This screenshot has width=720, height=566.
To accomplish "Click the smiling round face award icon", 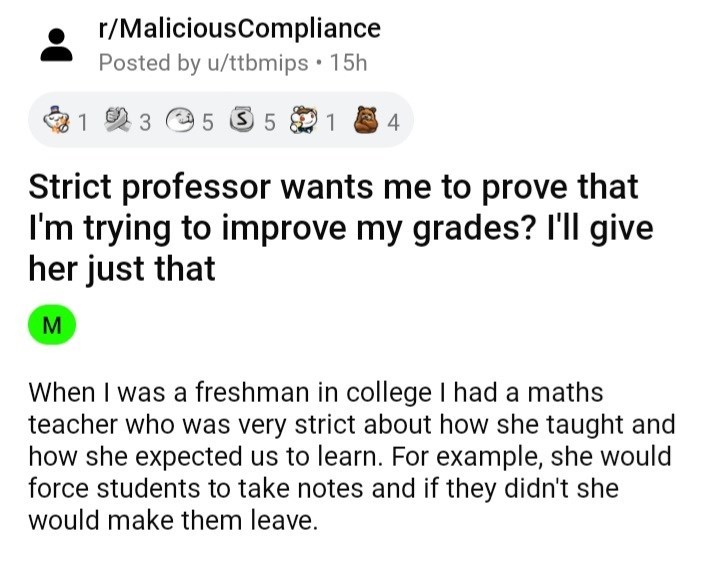I will tap(183, 123).
